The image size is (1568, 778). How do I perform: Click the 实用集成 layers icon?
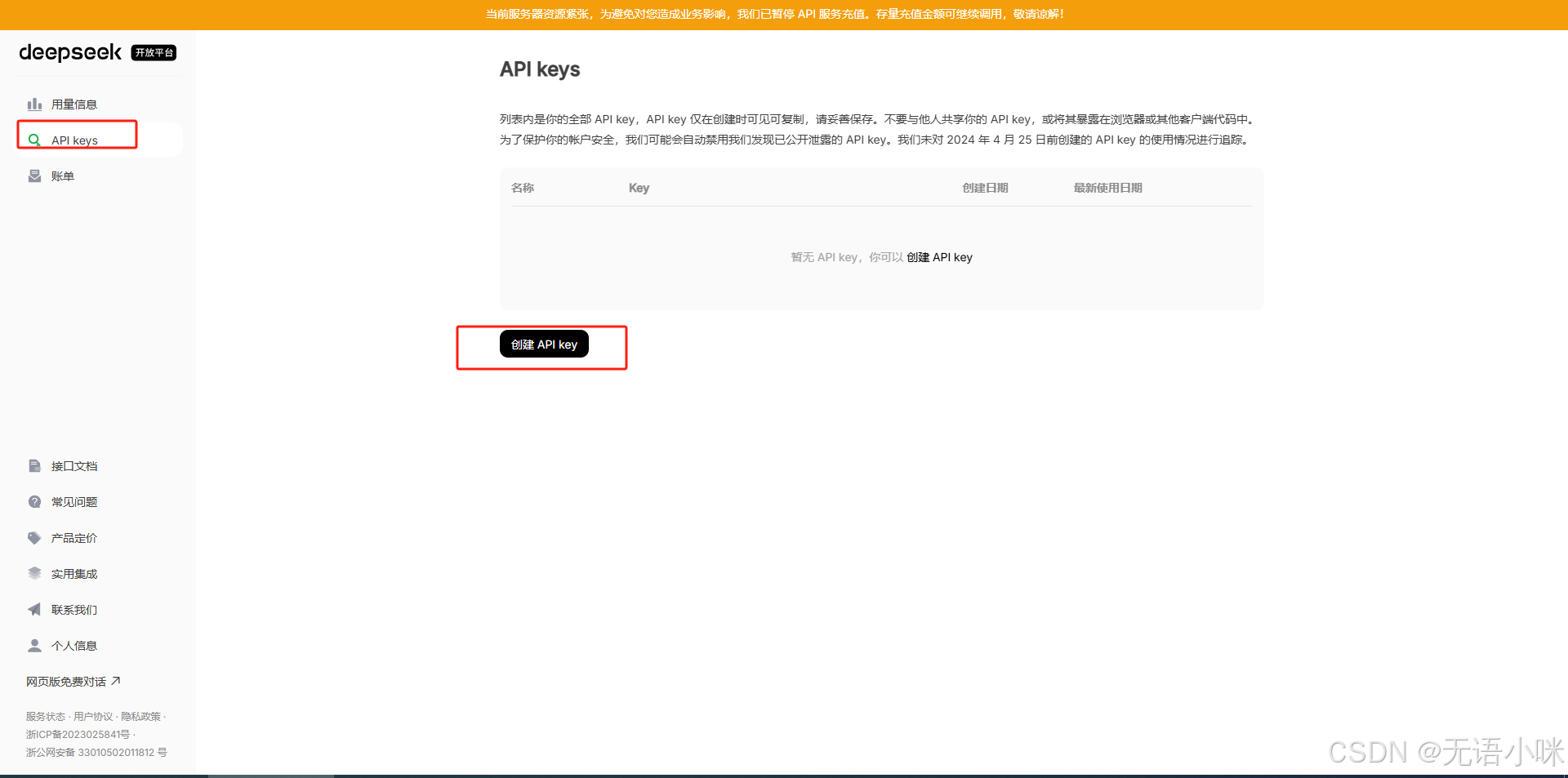[34, 574]
